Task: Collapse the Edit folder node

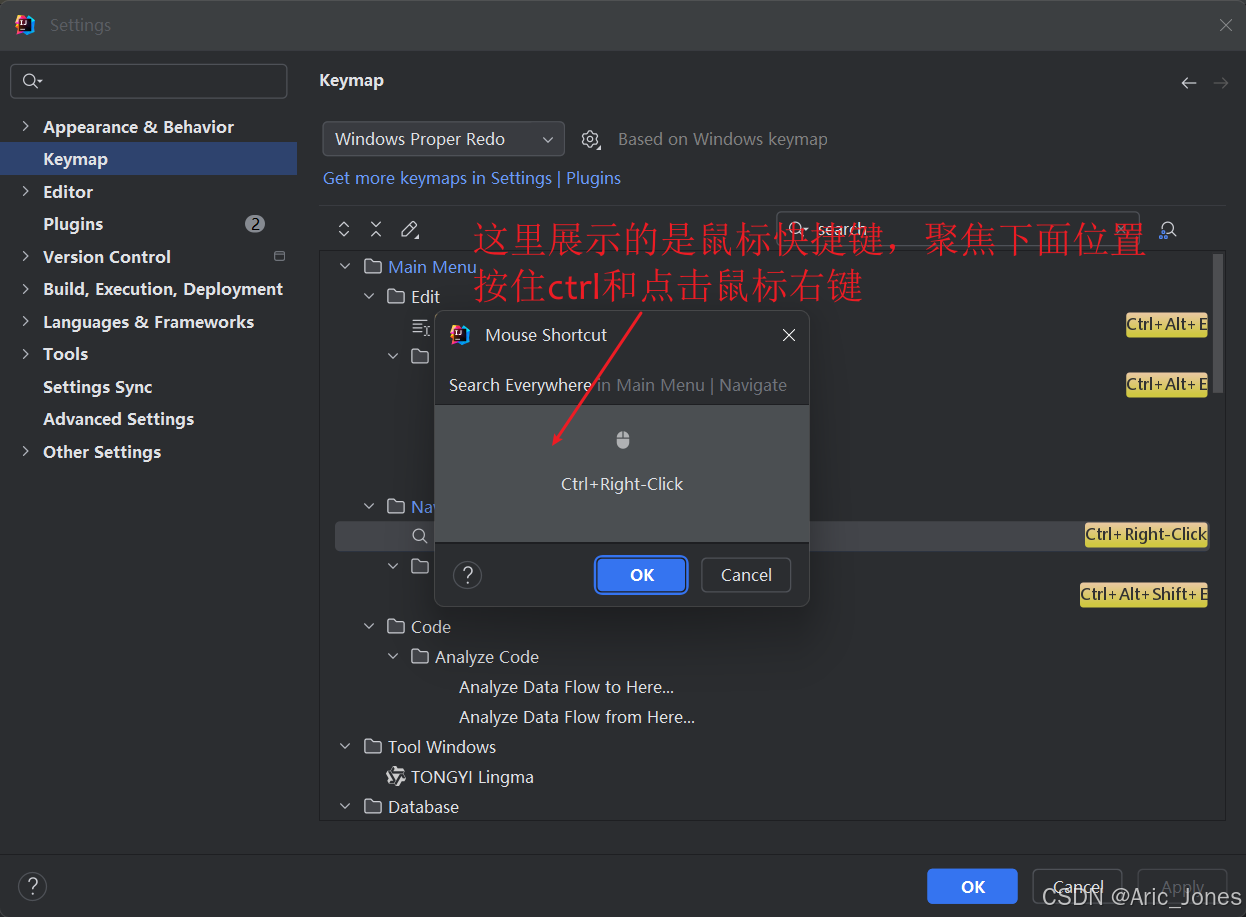Action: pos(369,296)
